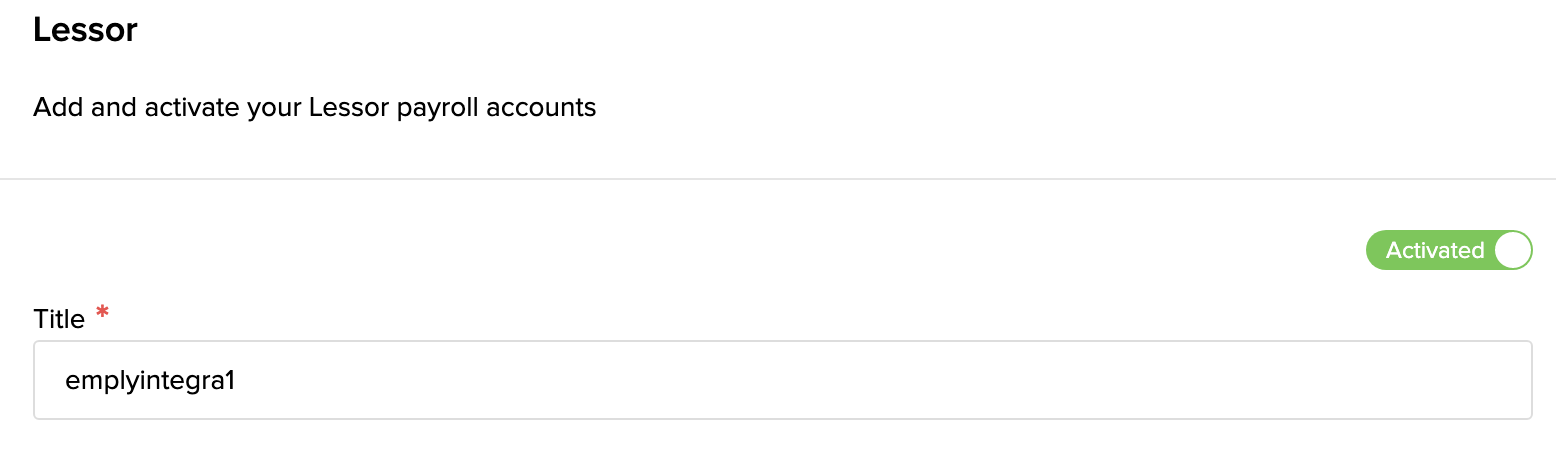Click the digit '1' in the Title value
1556x470 pixels.
229,380
